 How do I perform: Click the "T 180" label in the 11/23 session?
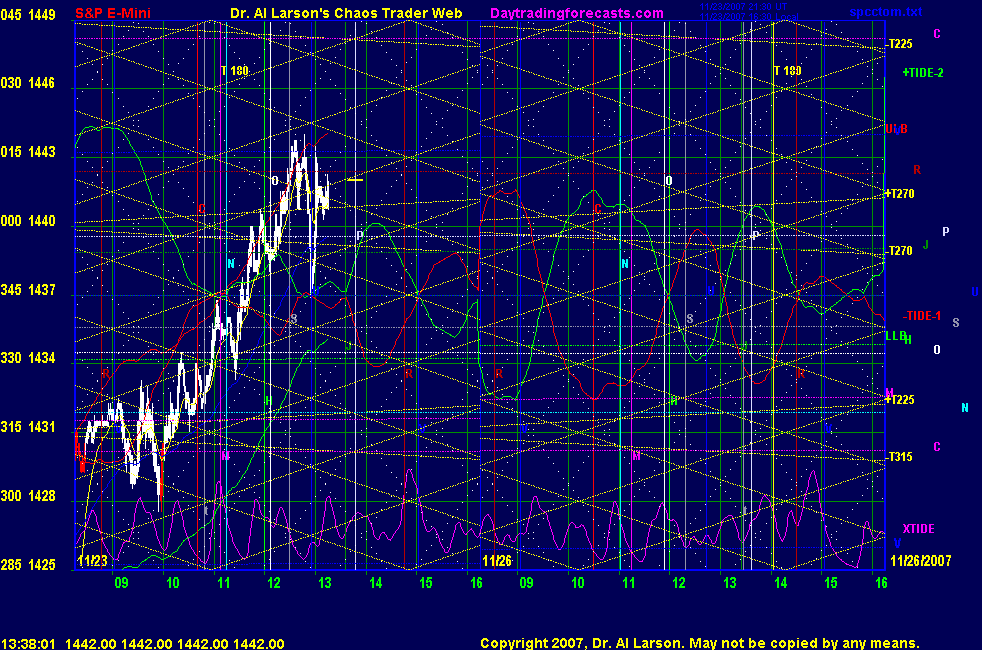click(235, 71)
